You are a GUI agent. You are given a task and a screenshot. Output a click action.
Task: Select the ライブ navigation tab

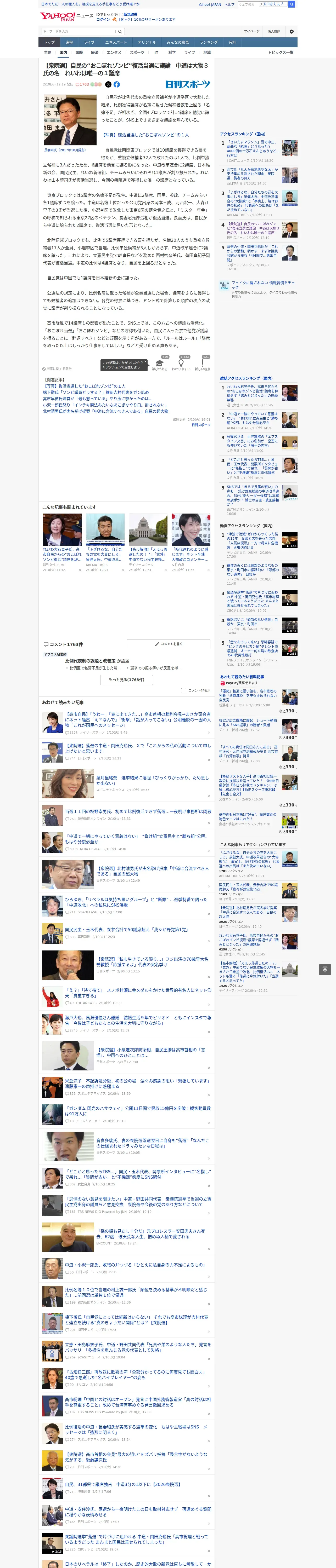tap(89, 43)
